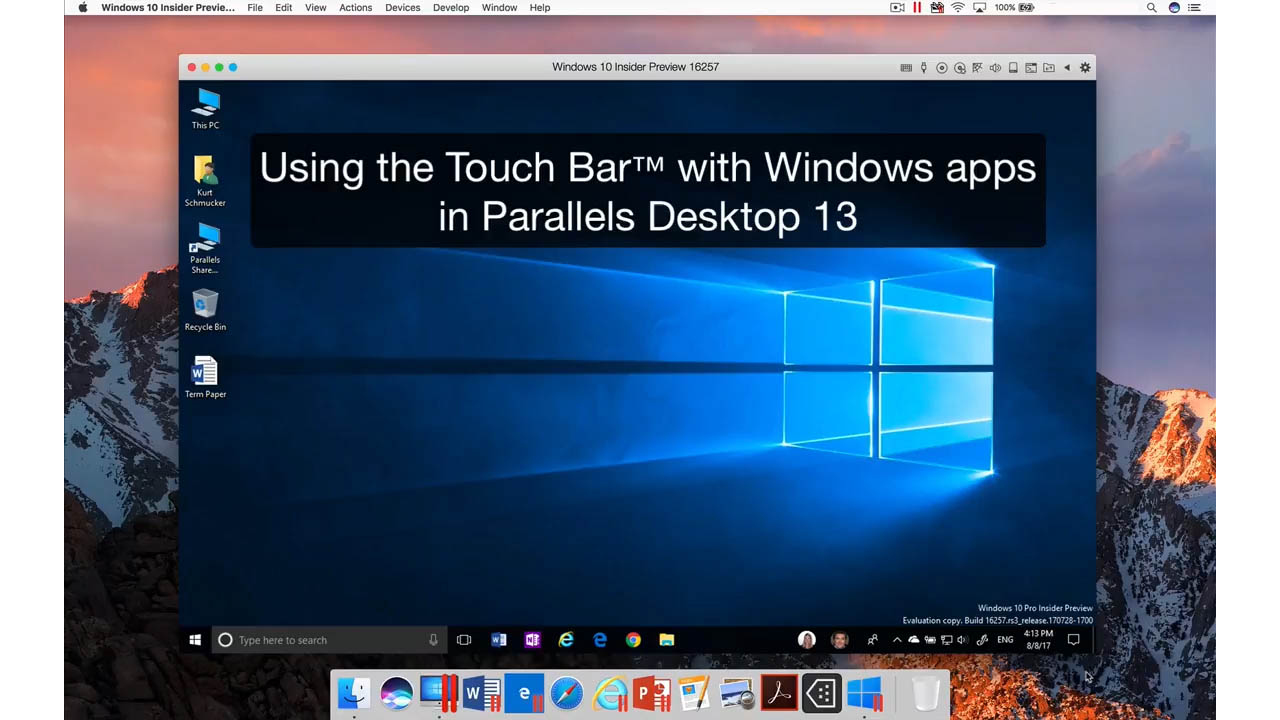The image size is (1280, 720).
Task: Click the ENG language indicator
Action: point(1005,640)
